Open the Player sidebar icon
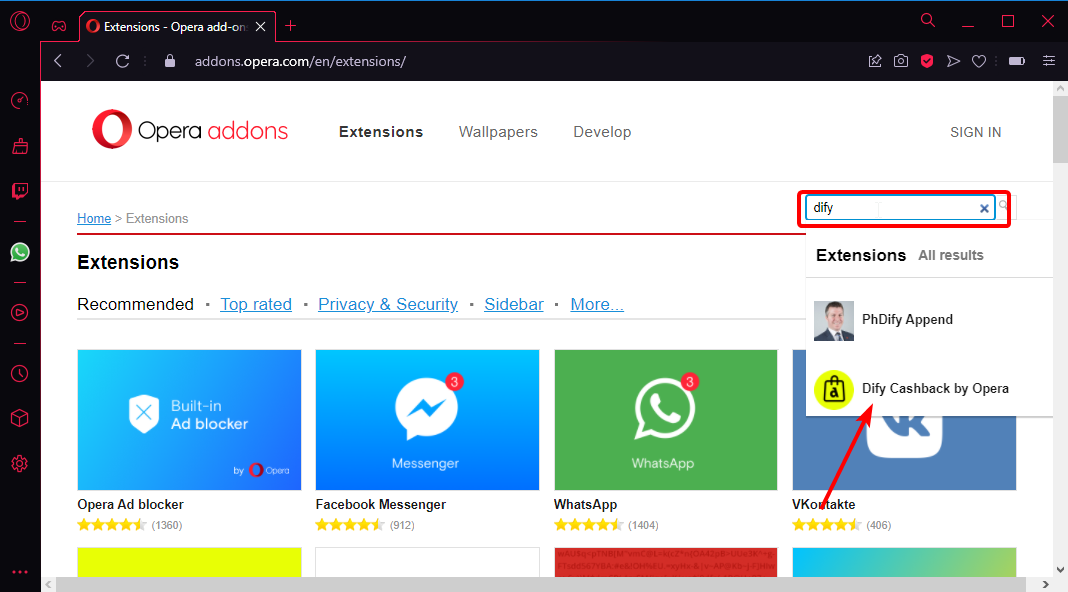This screenshot has width=1068, height=592. click(x=20, y=313)
